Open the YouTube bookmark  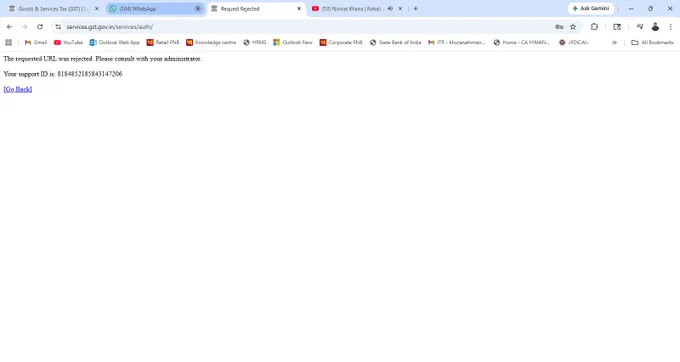tap(68, 42)
